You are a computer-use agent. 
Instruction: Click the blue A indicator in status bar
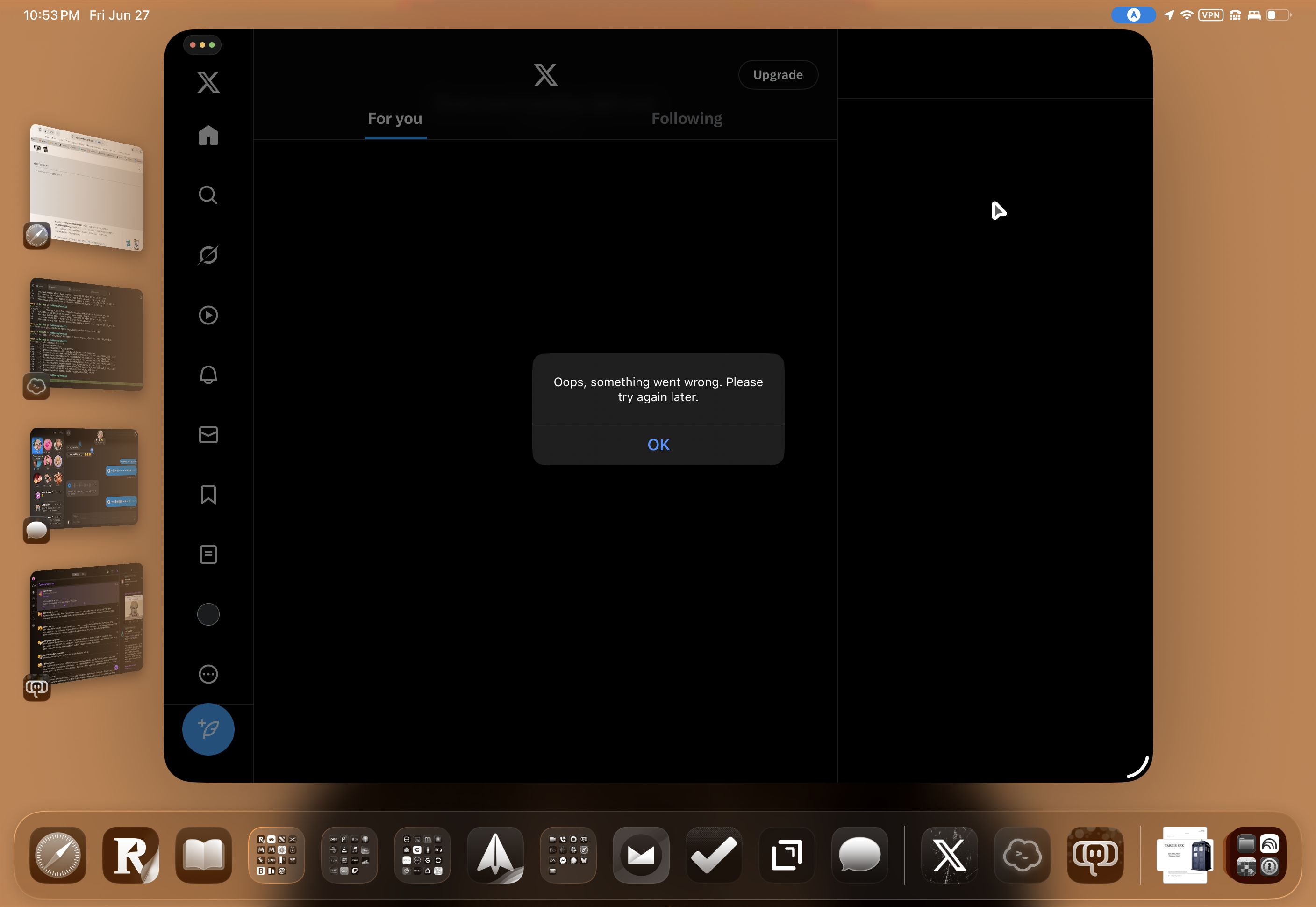click(1133, 15)
